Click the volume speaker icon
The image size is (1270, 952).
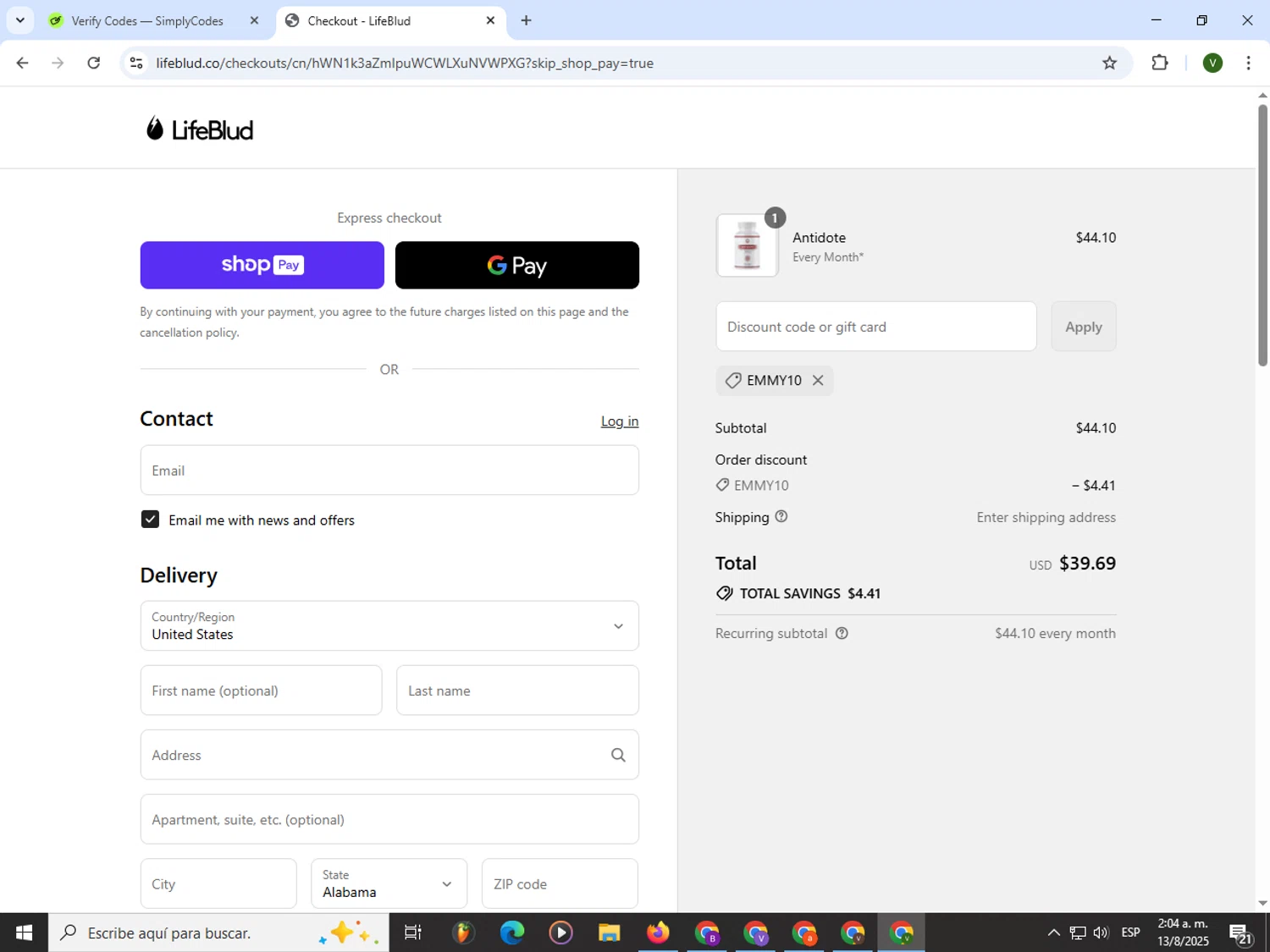click(x=1101, y=933)
